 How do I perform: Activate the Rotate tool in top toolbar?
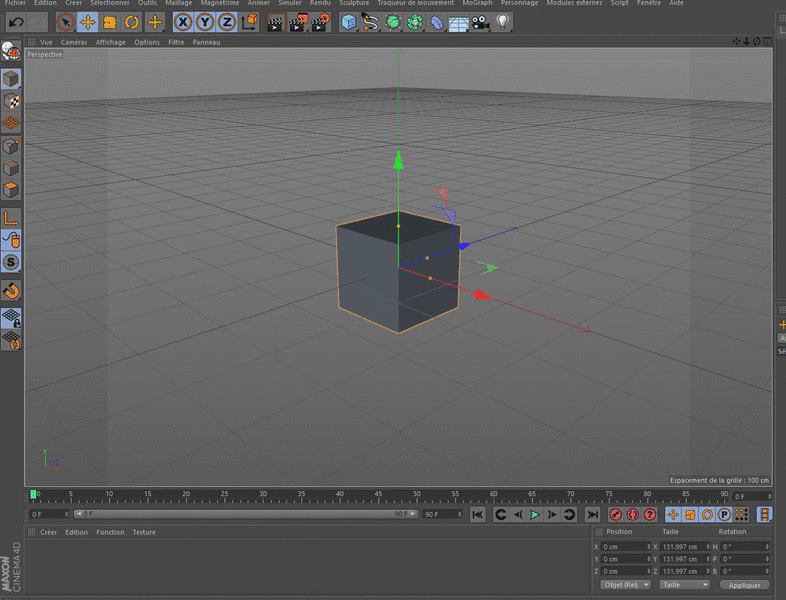132,22
